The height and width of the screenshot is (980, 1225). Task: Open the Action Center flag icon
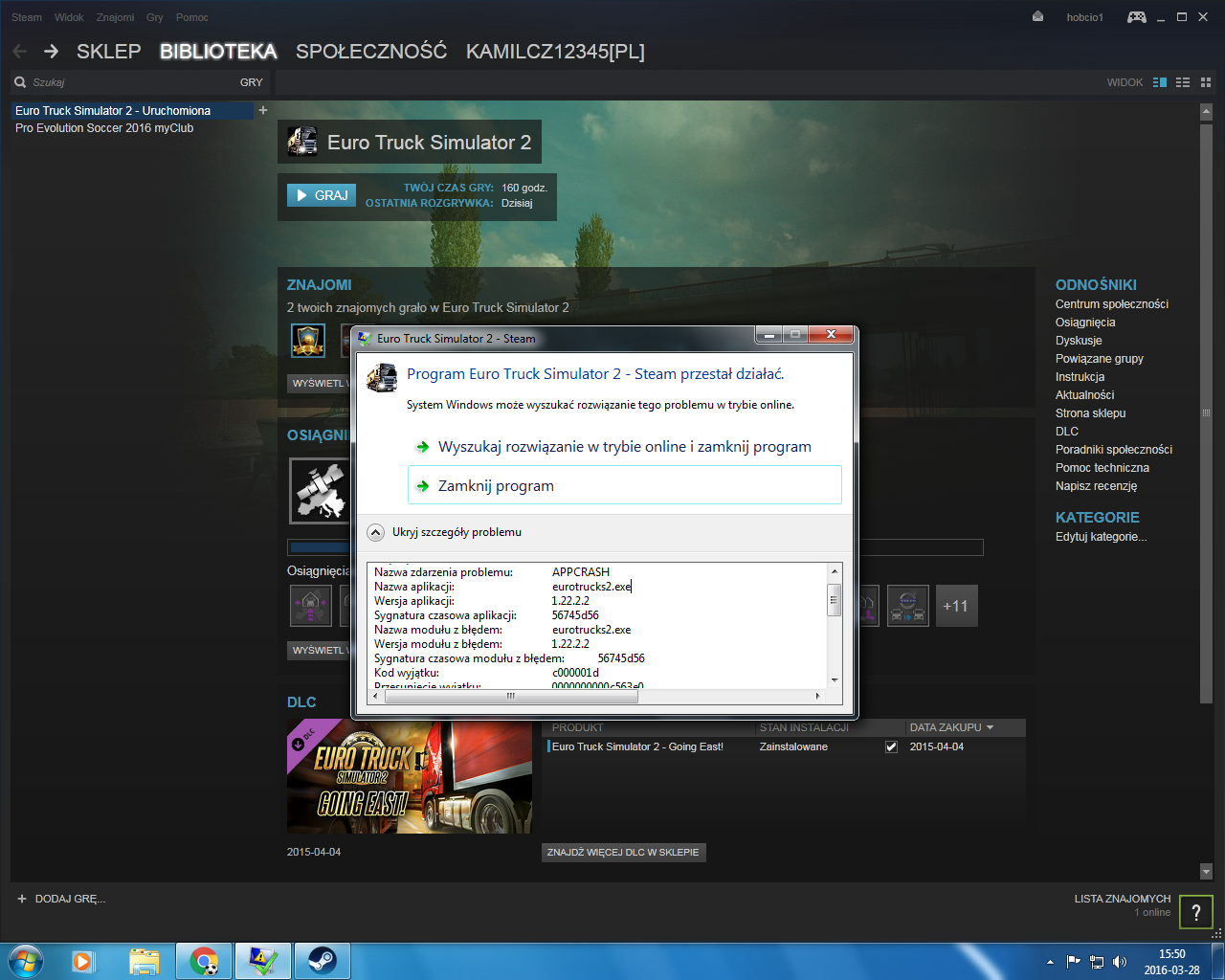tap(1074, 962)
